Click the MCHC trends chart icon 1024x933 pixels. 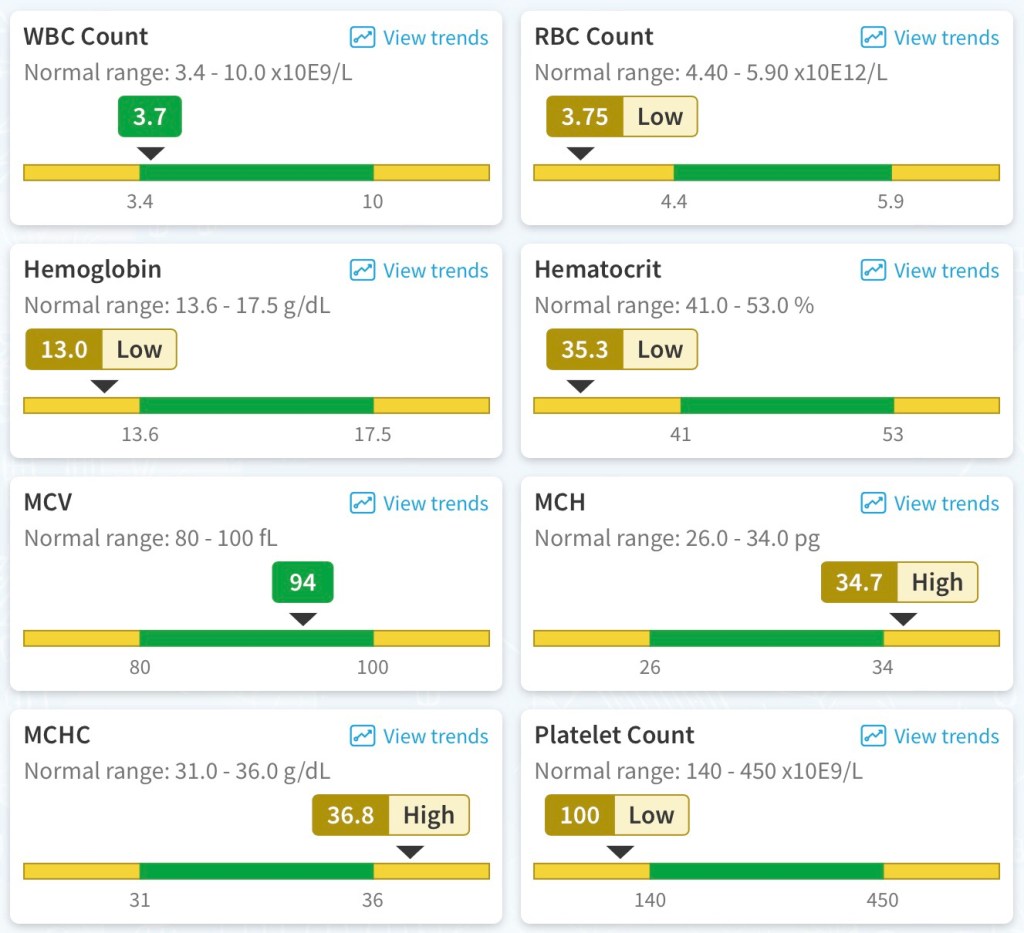[x=362, y=737]
